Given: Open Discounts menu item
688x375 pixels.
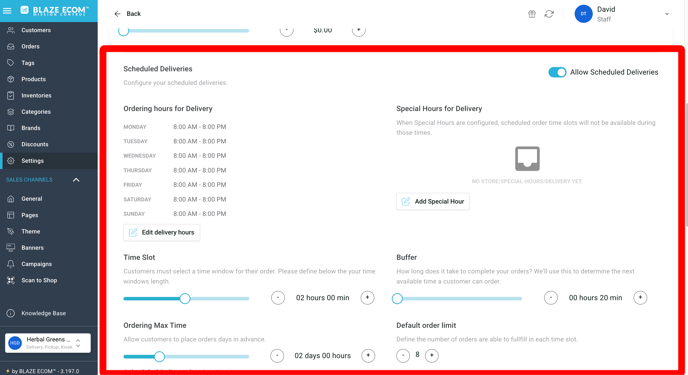Looking at the screenshot, I should click(35, 144).
